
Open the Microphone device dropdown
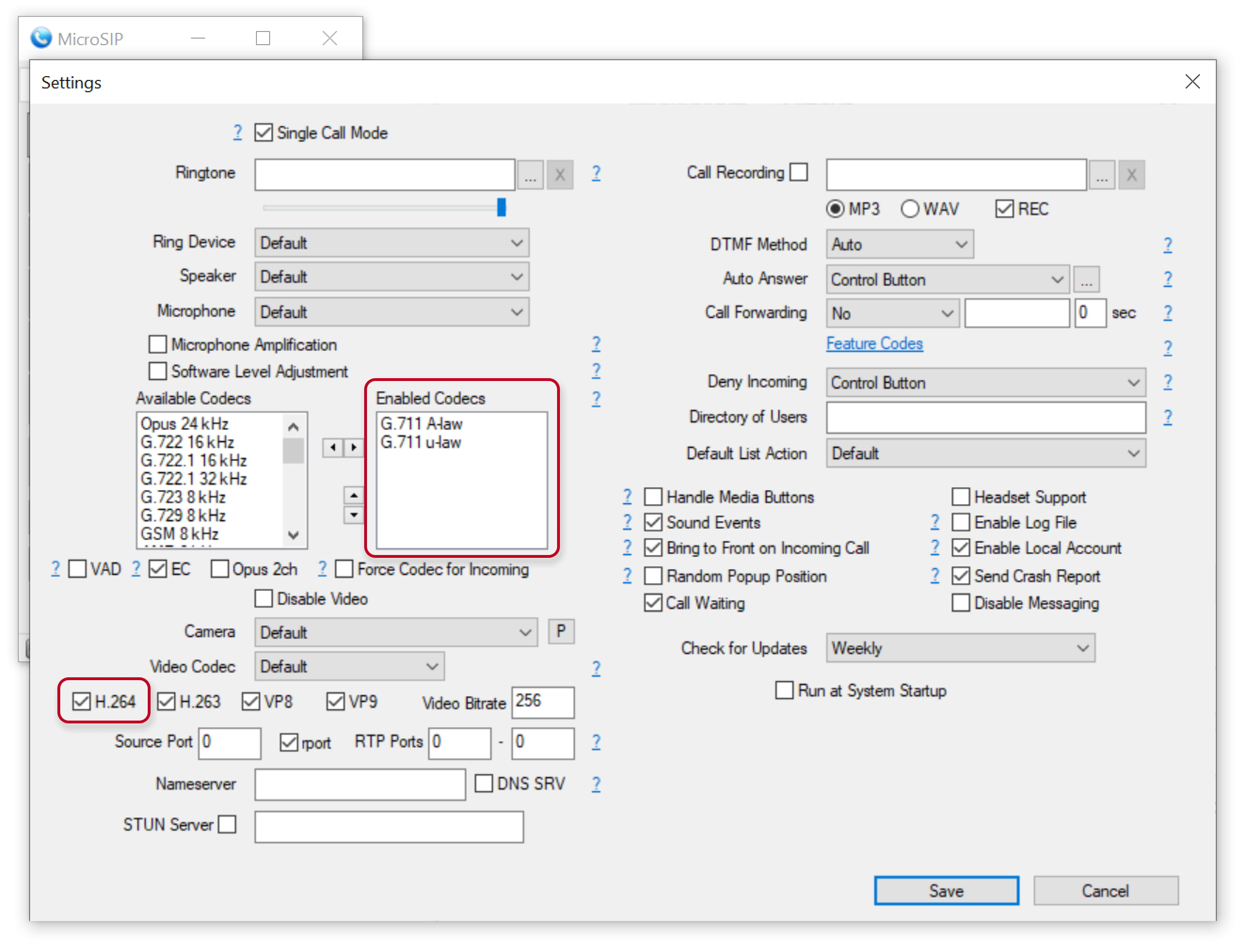pyautogui.click(x=392, y=312)
